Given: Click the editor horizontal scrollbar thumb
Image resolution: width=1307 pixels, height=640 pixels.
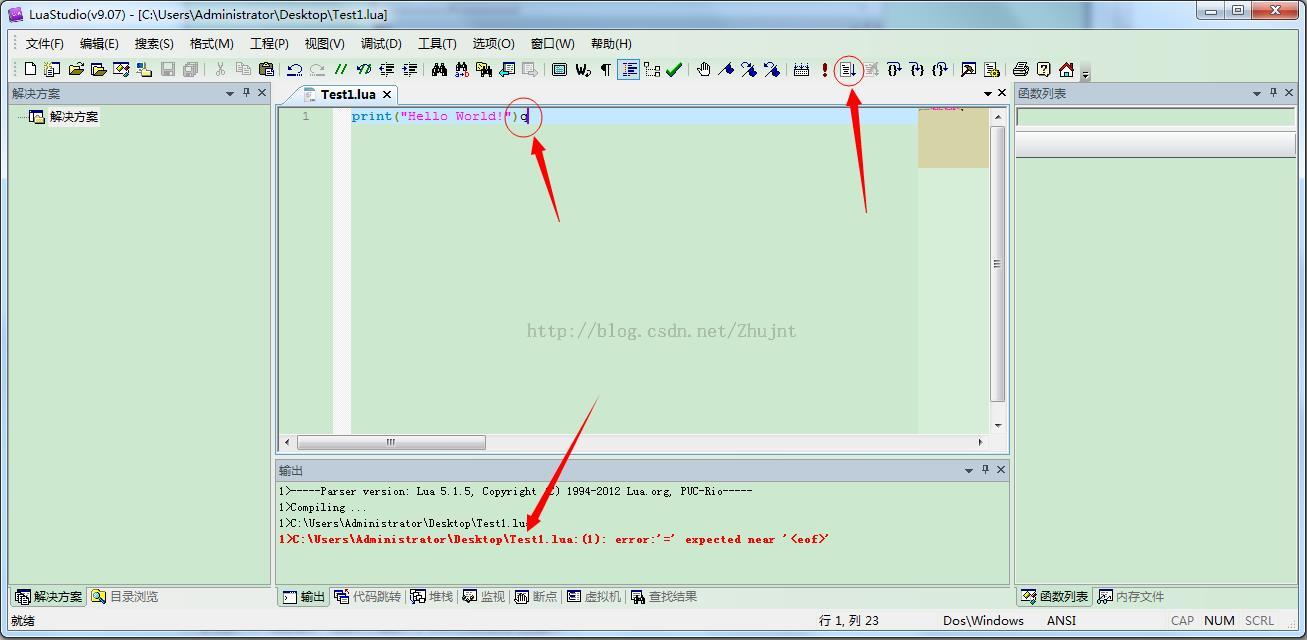Looking at the screenshot, I should 391,442.
